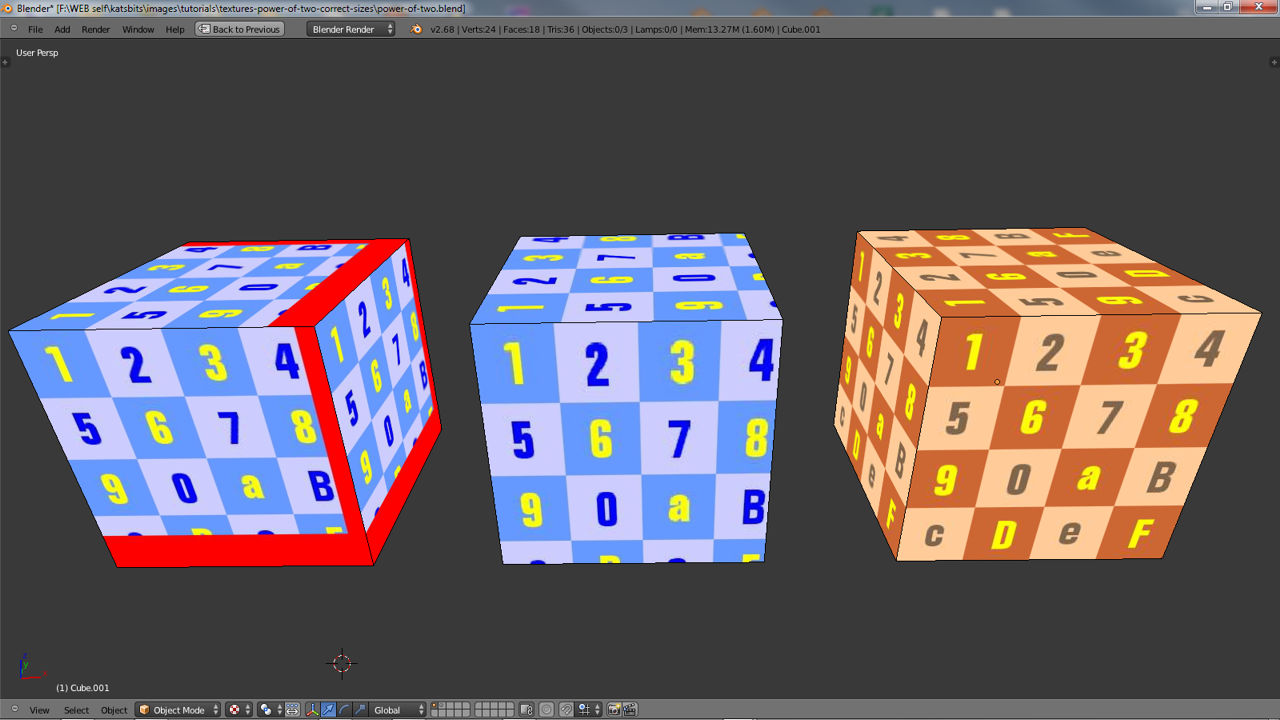Toggle the 3D manipulator widget icon
Screen dimensions: 1280x720
click(312, 710)
